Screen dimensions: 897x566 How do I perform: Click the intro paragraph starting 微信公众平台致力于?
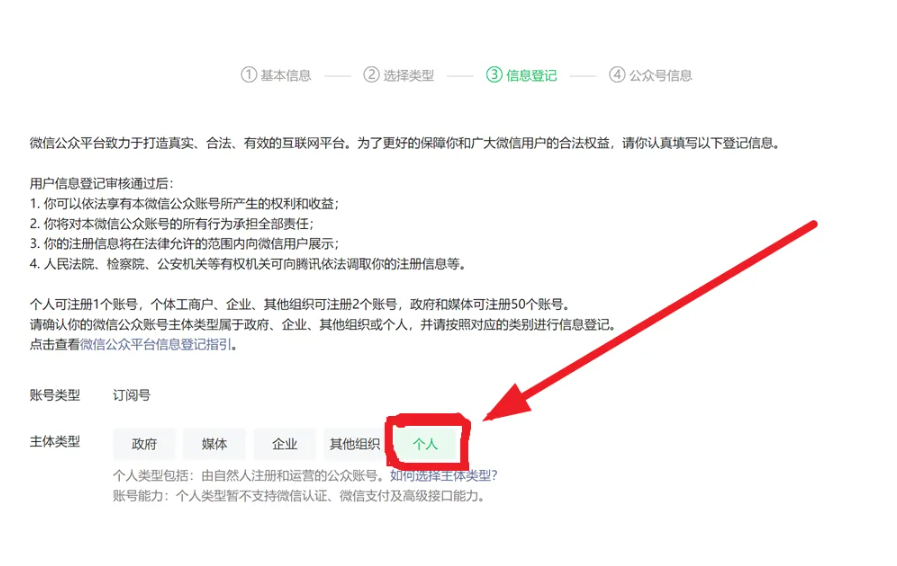coord(404,143)
